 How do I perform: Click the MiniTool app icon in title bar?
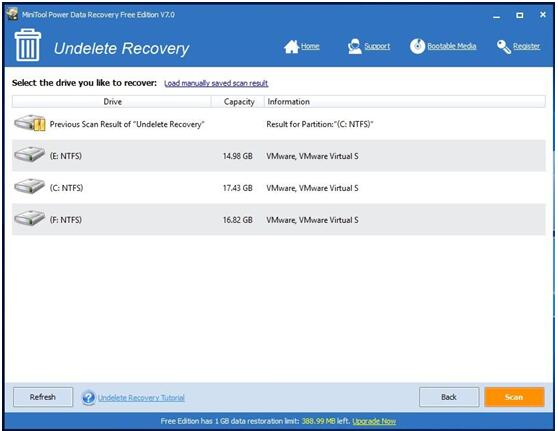click(12, 14)
